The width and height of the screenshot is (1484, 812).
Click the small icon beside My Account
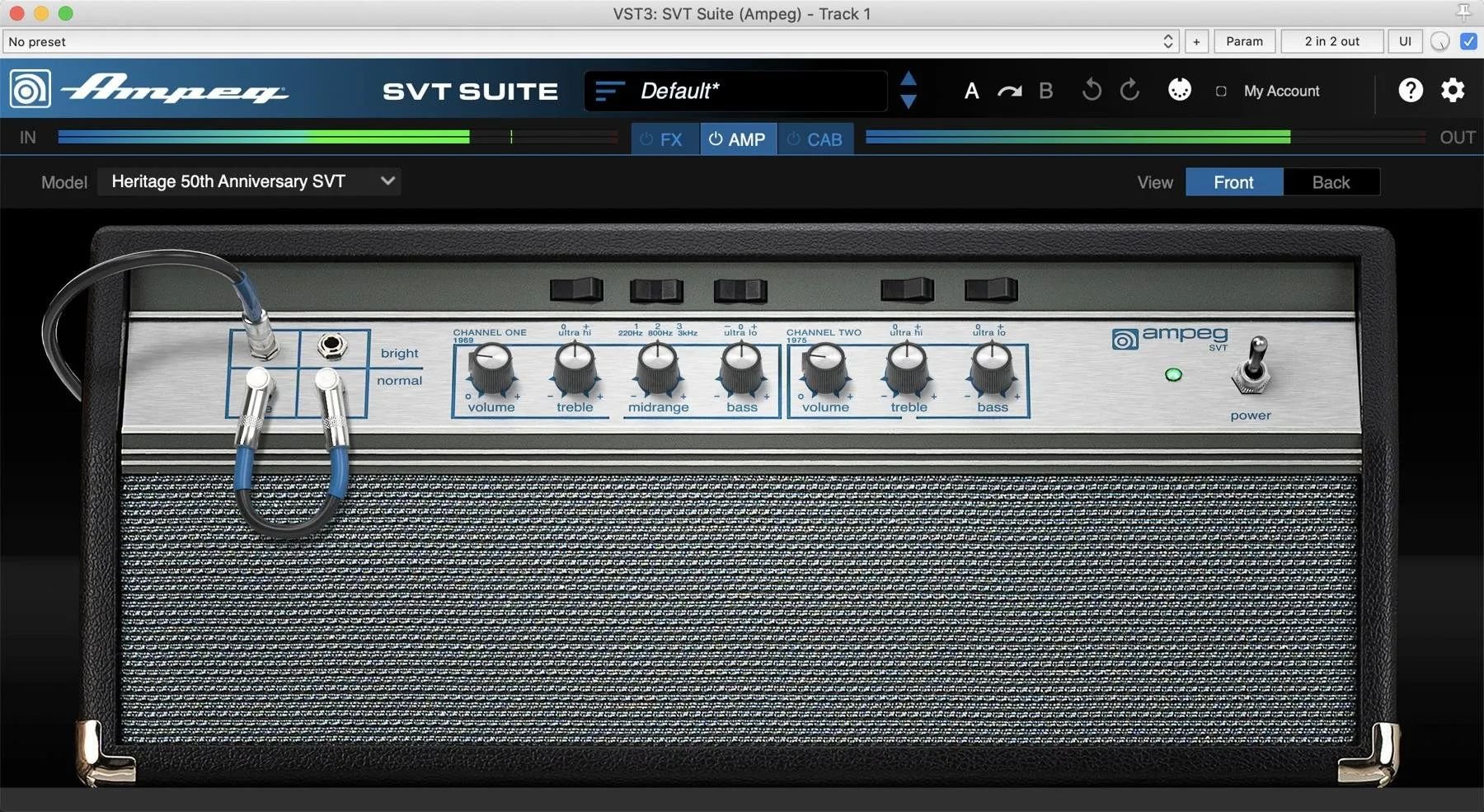pos(1221,92)
